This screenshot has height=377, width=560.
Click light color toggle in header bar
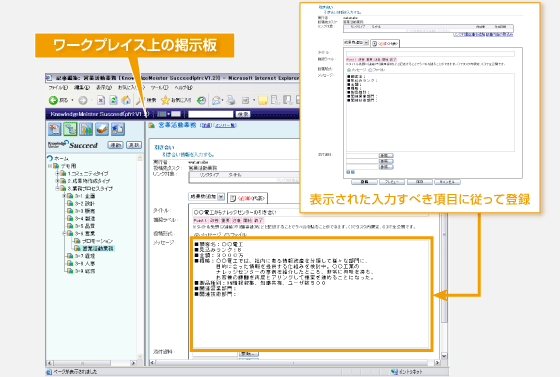[176, 114]
